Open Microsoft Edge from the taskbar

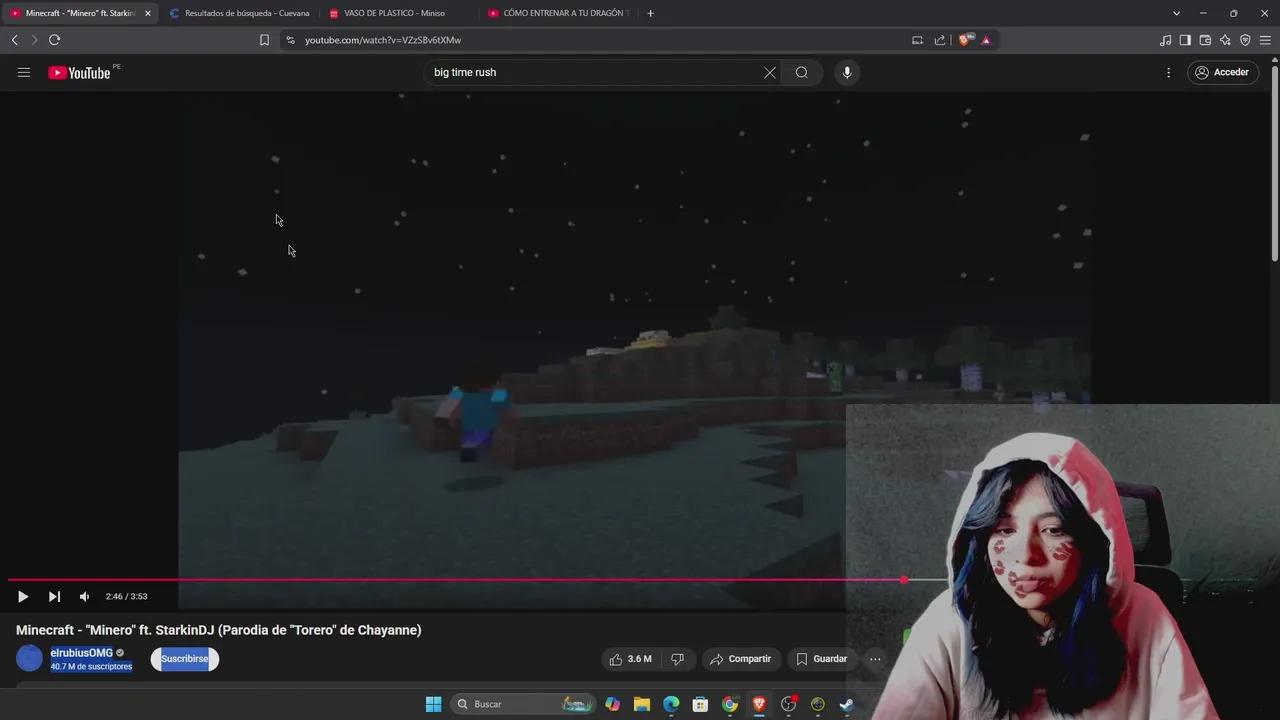click(x=671, y=704)
